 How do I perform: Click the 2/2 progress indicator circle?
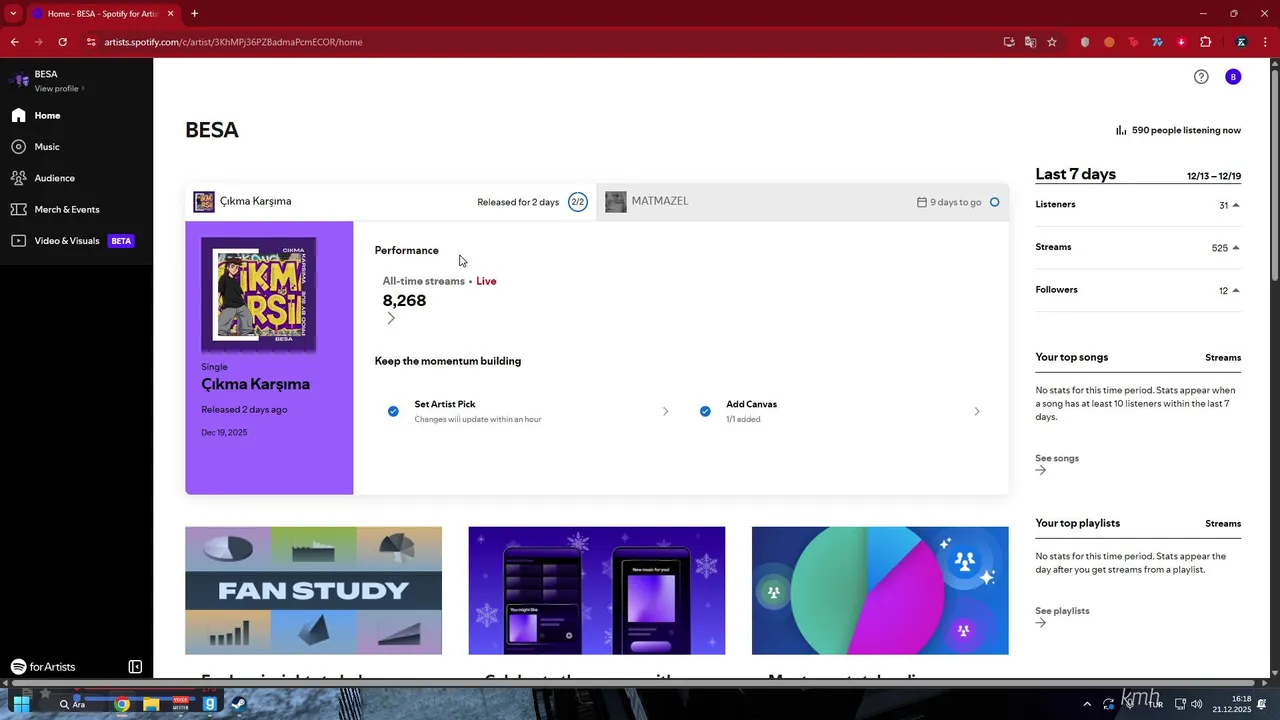(x=577, y=202)
